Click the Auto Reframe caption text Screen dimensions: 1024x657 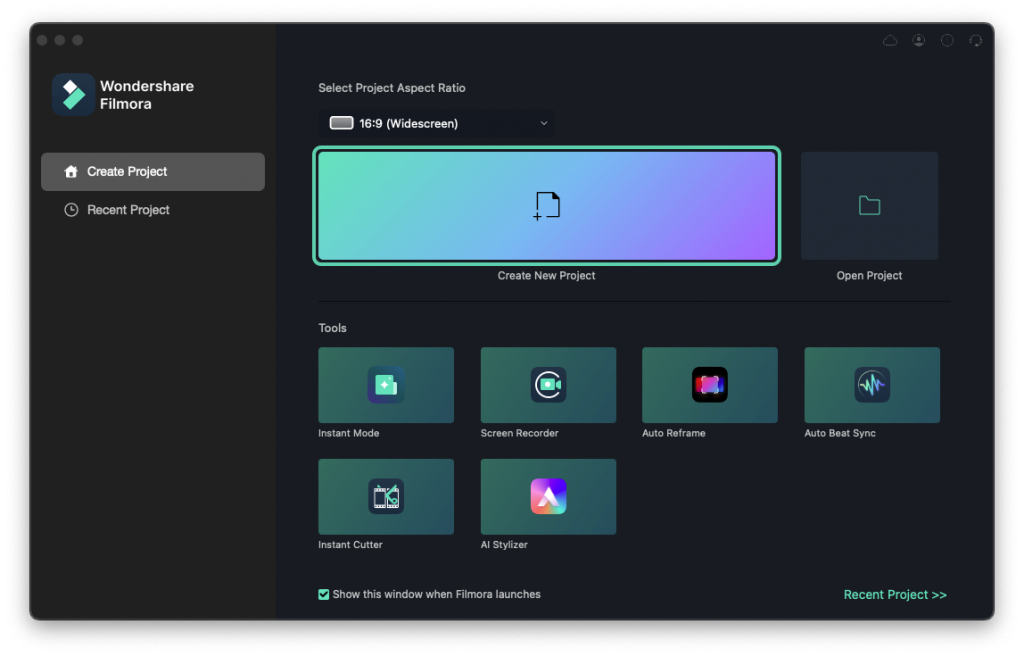(x=673, y=433)
